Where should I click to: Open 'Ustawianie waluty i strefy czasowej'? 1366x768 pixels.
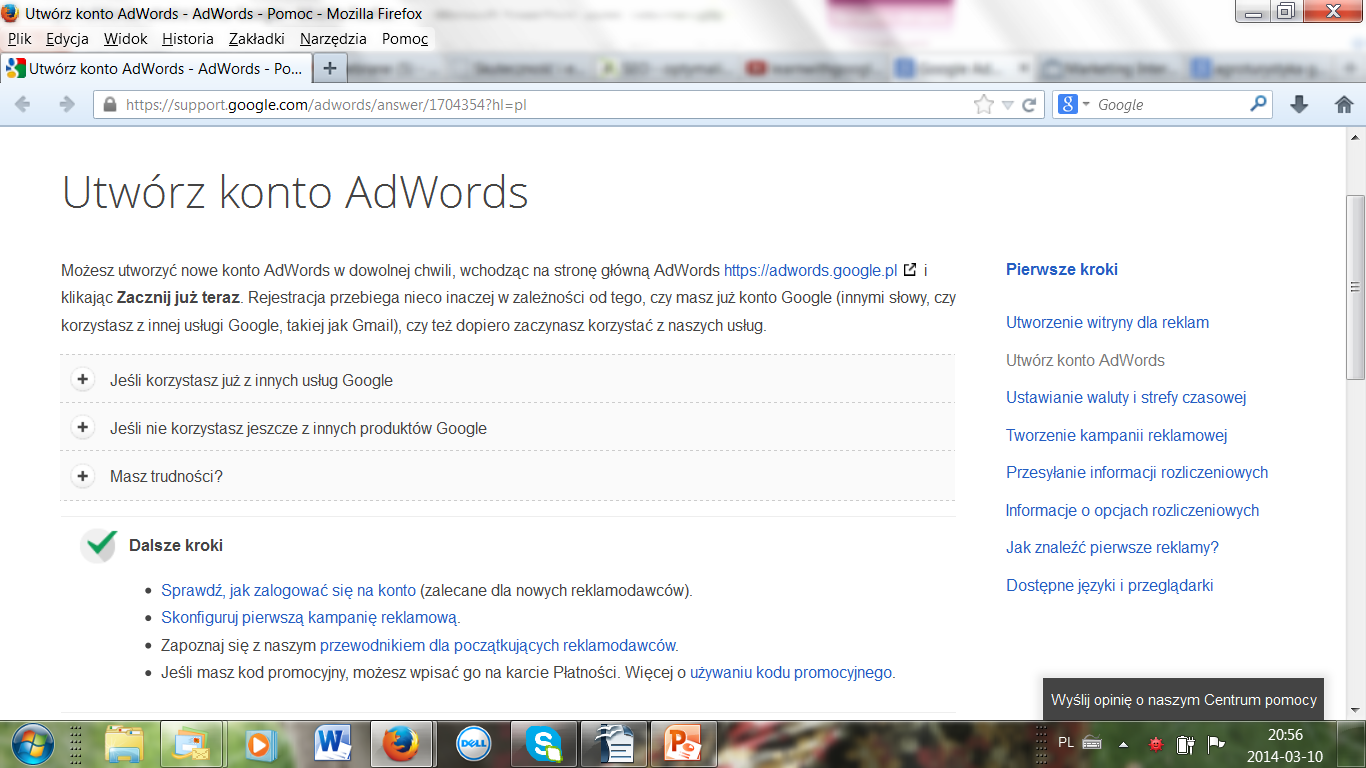pyautogui.click(x=1126, y=397)
